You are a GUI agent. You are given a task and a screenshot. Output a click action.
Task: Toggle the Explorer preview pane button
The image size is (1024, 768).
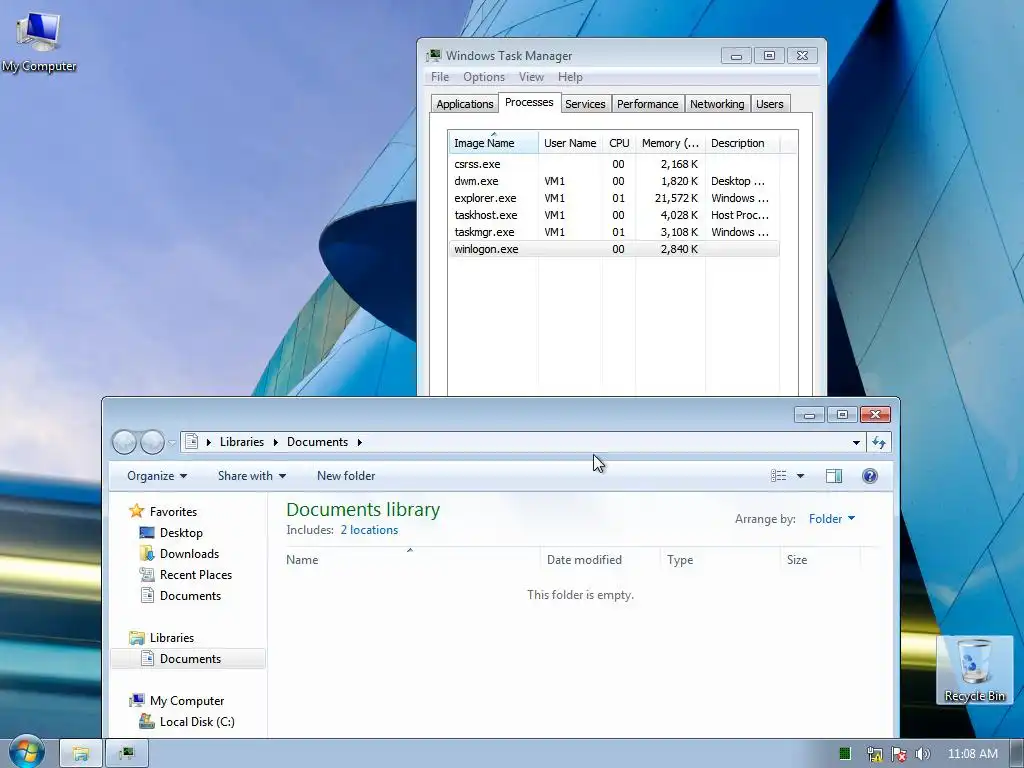point(834,476)
